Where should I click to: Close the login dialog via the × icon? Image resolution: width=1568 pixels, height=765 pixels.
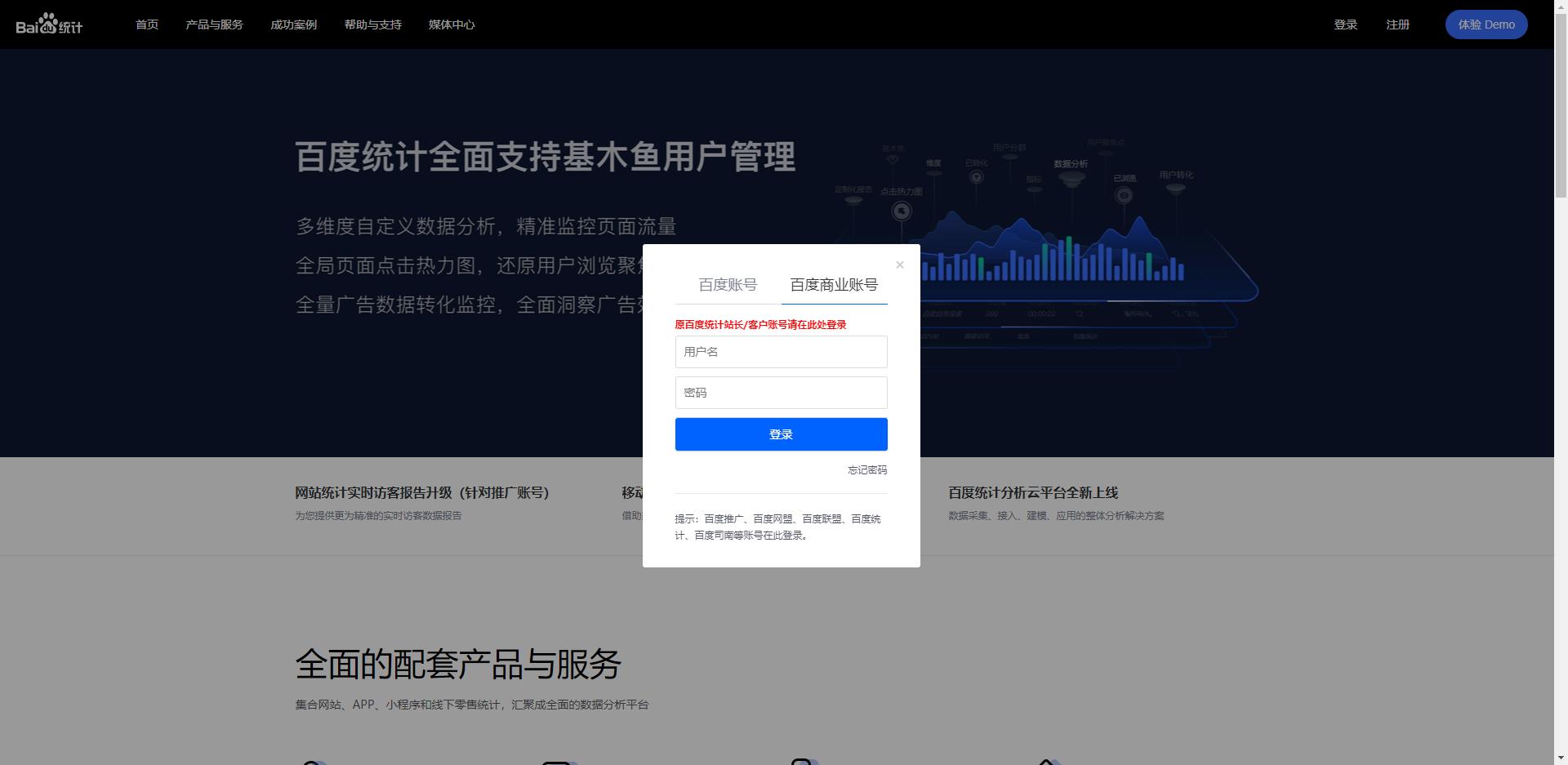pos(899,265)
